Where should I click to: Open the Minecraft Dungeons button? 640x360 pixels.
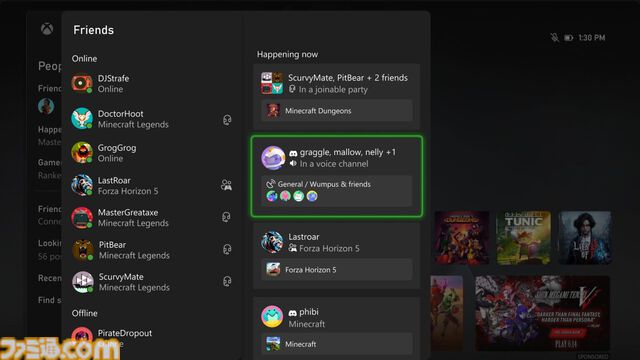click(336, 111)
